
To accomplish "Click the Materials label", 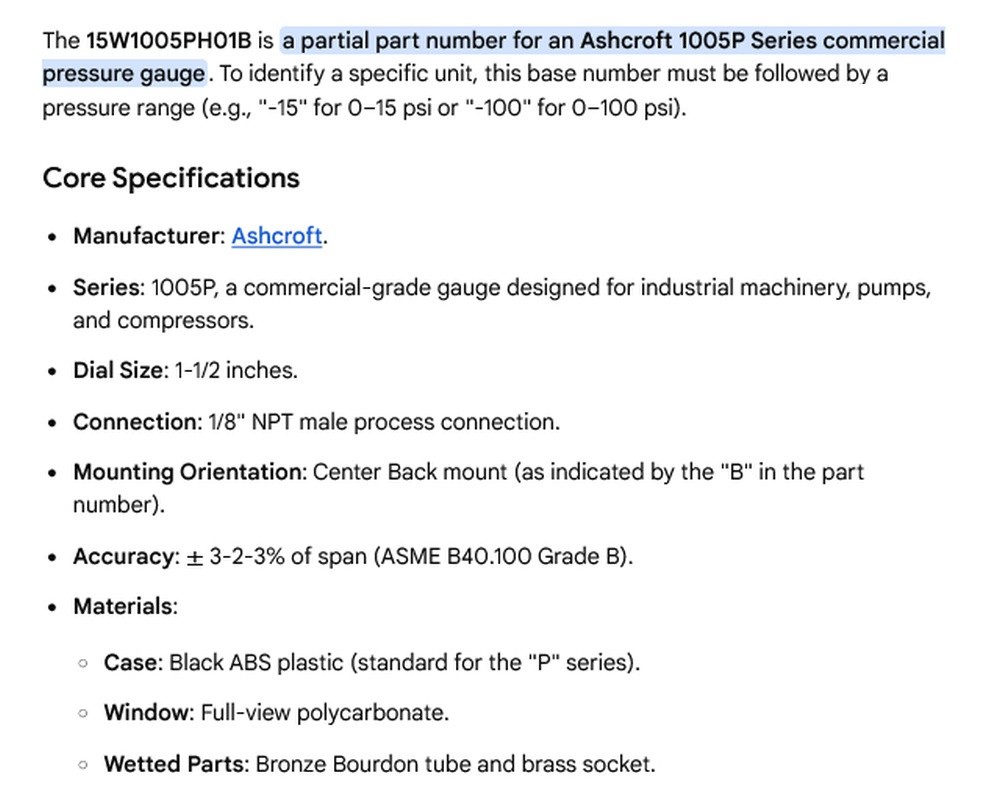I will click(x=126, y=606).
